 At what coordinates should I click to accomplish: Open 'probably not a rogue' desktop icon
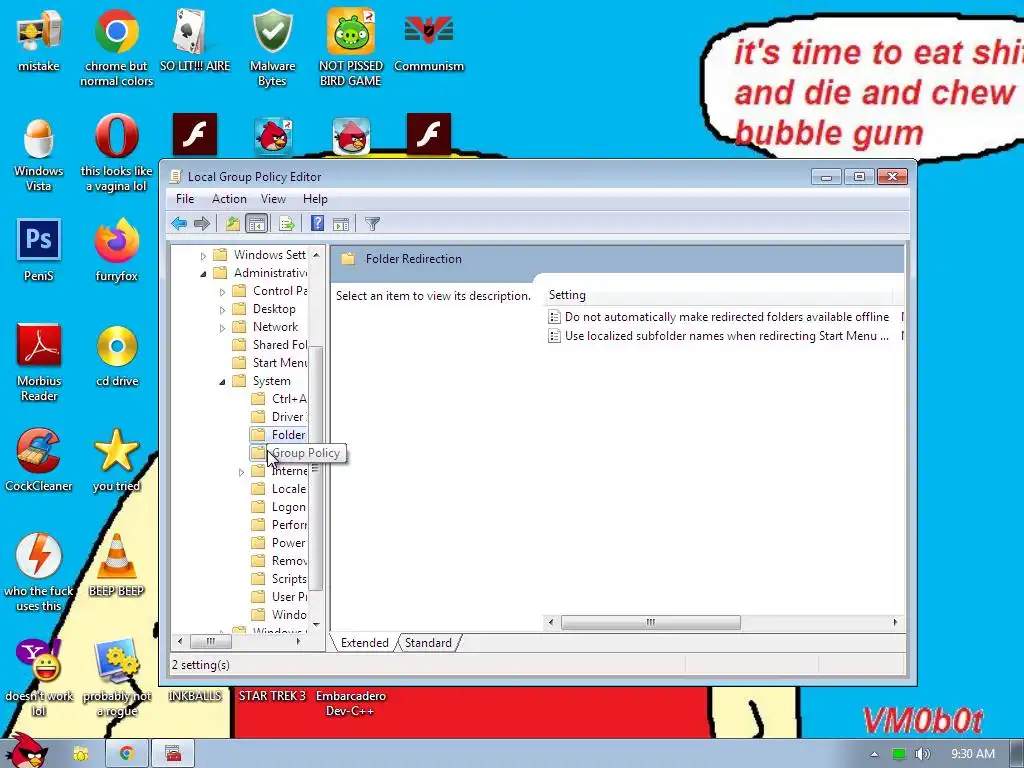(116, 678)
